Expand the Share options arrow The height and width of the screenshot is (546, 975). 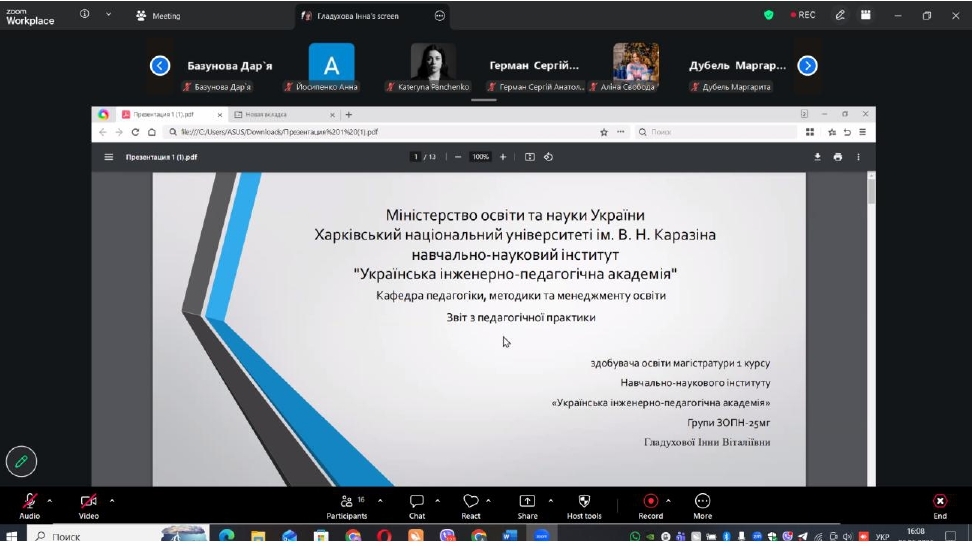pos(551,501)
